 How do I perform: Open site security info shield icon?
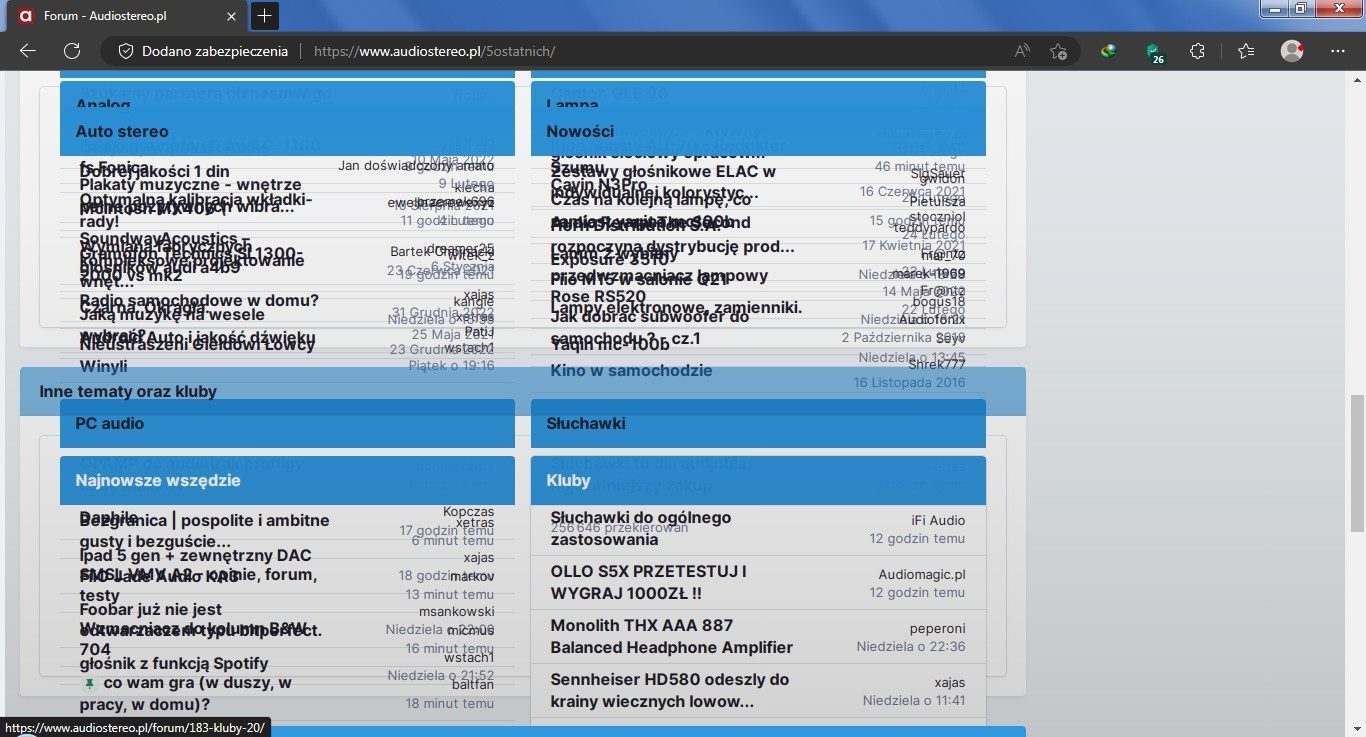(126, 51)
